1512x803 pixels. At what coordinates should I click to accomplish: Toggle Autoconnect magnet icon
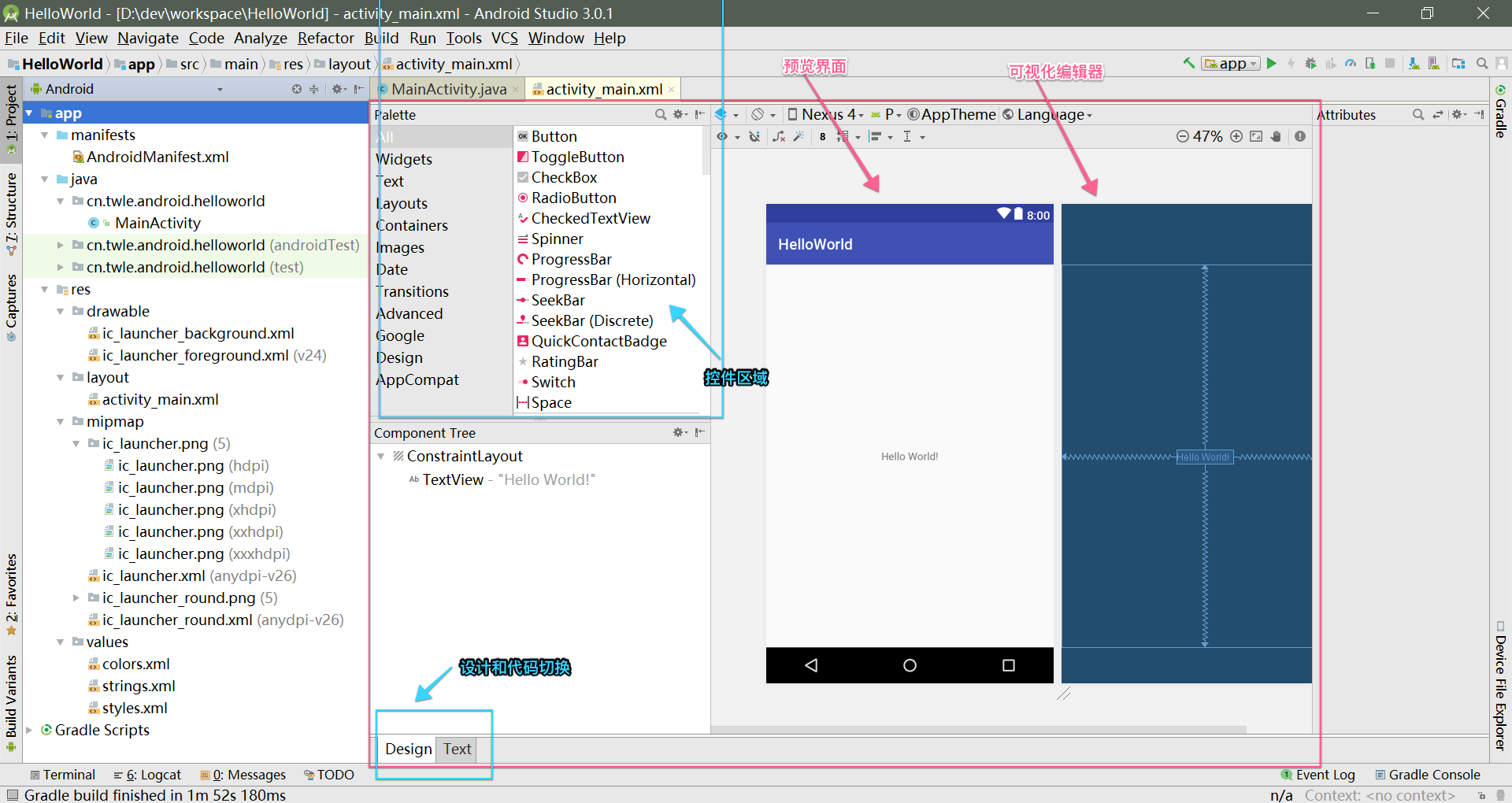tap(754, 136)
